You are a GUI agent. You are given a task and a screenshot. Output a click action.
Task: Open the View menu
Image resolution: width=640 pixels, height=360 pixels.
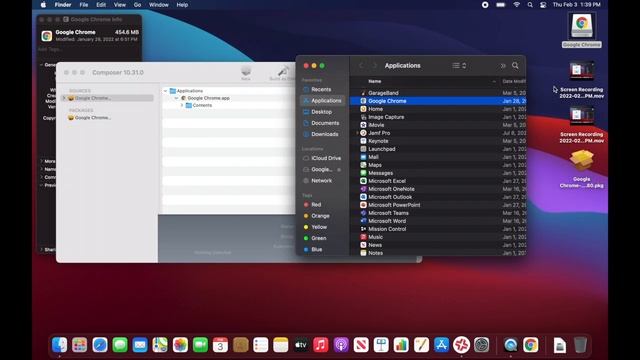point(120,5)
